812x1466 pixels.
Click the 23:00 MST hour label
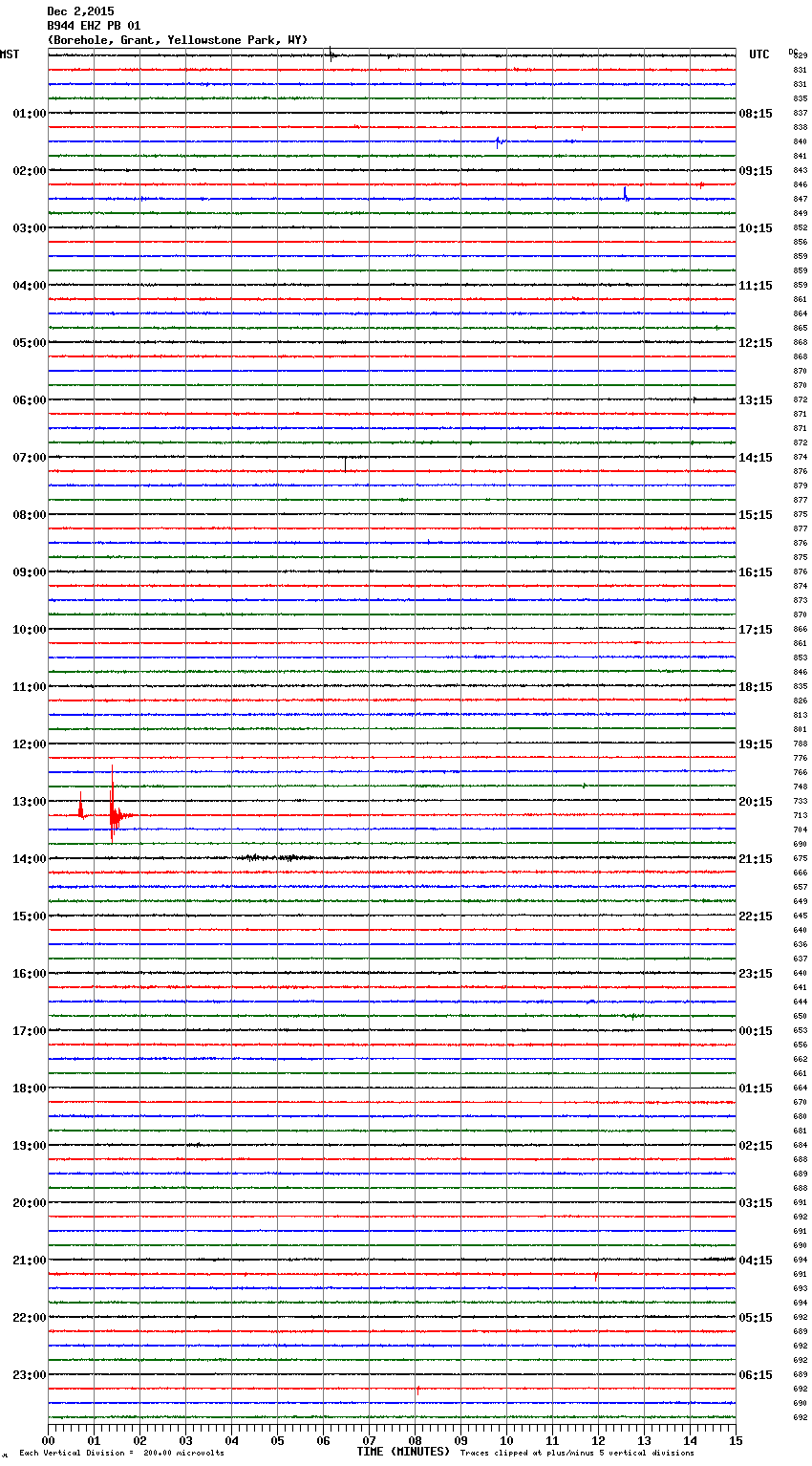(29, 1374)
